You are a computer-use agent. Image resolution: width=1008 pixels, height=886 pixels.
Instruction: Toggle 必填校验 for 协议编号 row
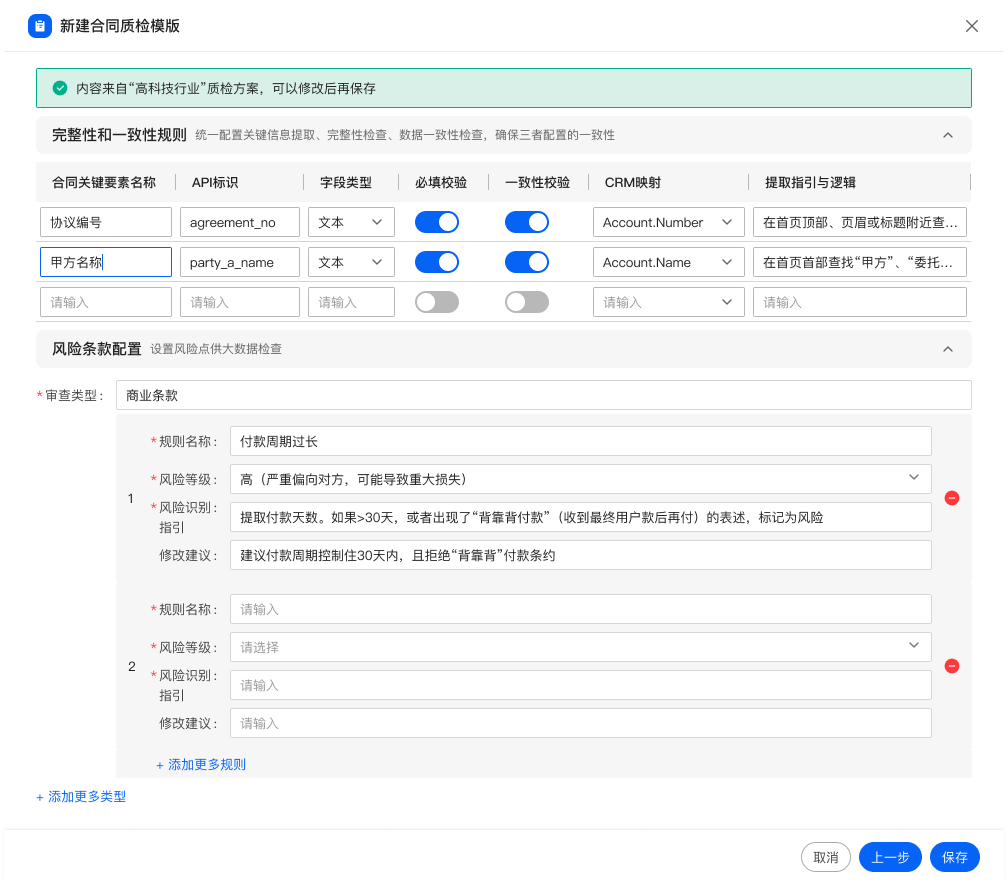pos(436,222)
